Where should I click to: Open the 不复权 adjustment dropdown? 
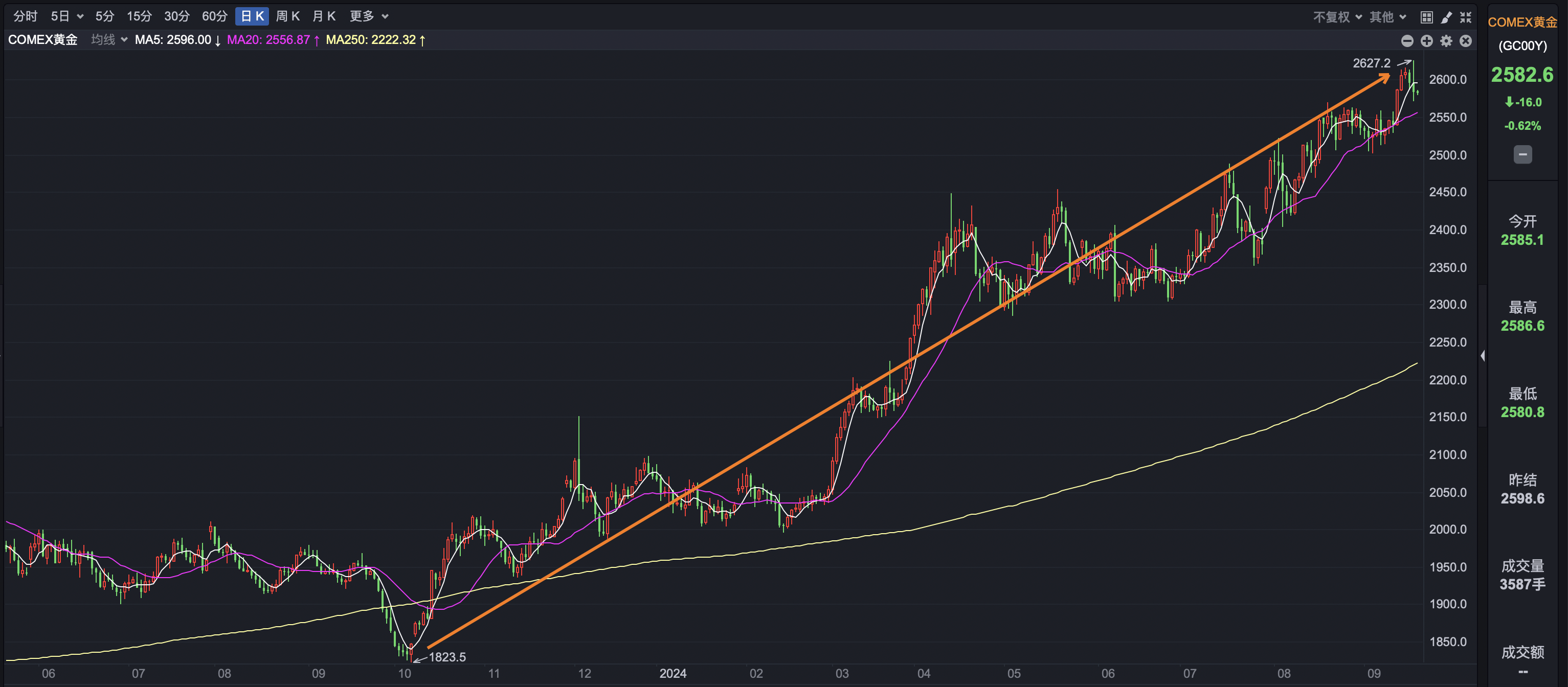[x=1337, y=17]
